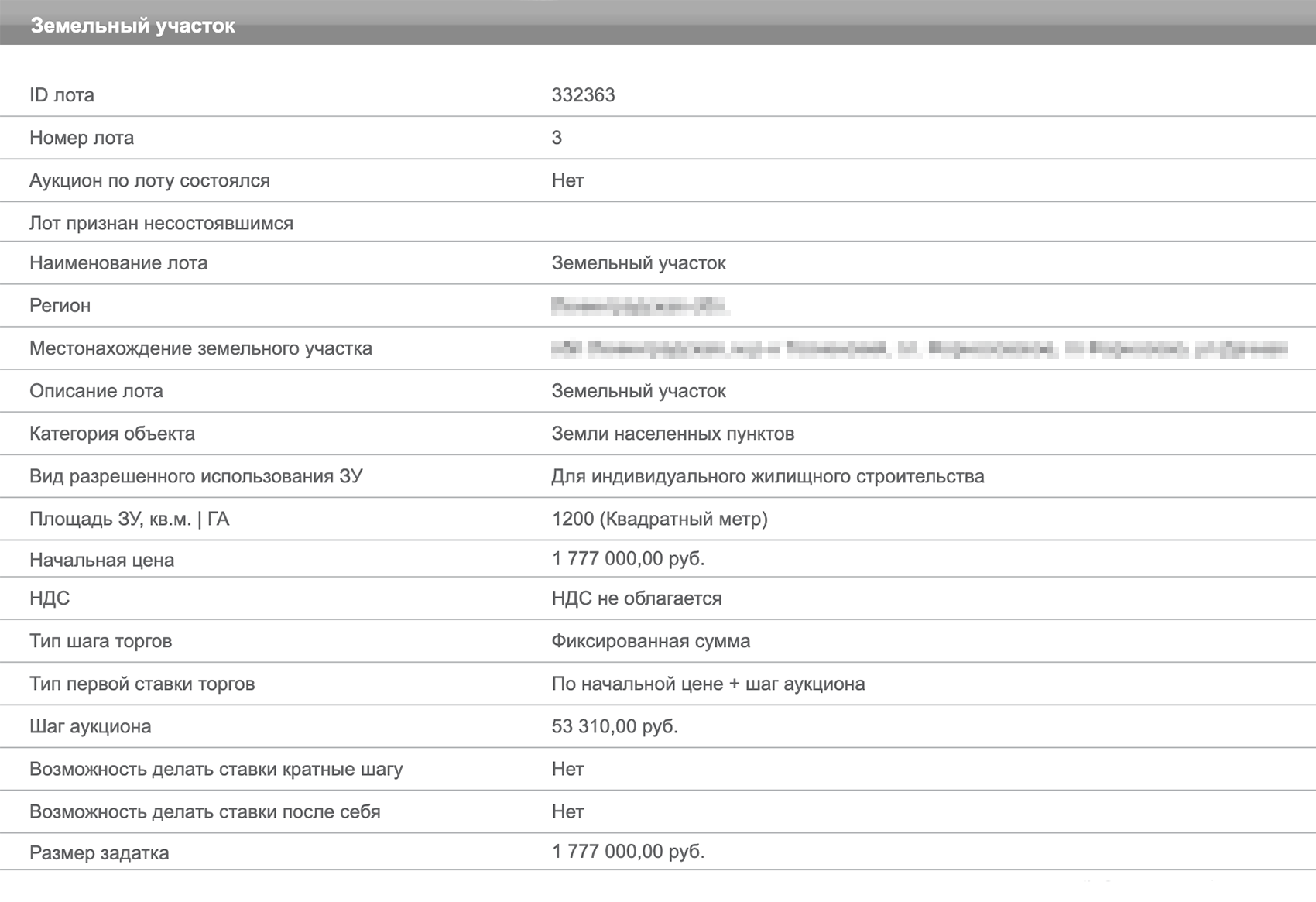Select starting price '1 777 000,00 руб.'
The height and width of the screenshot is (902, 1316).
pos(628,558)
